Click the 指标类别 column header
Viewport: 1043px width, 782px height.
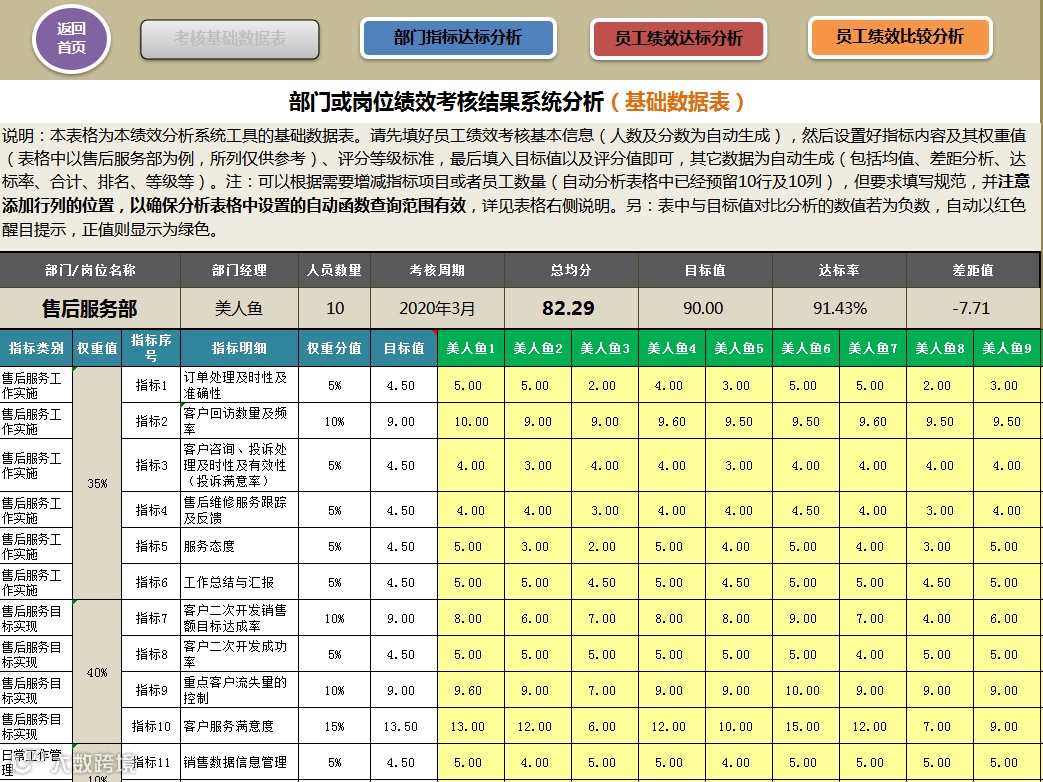point(36,348)
